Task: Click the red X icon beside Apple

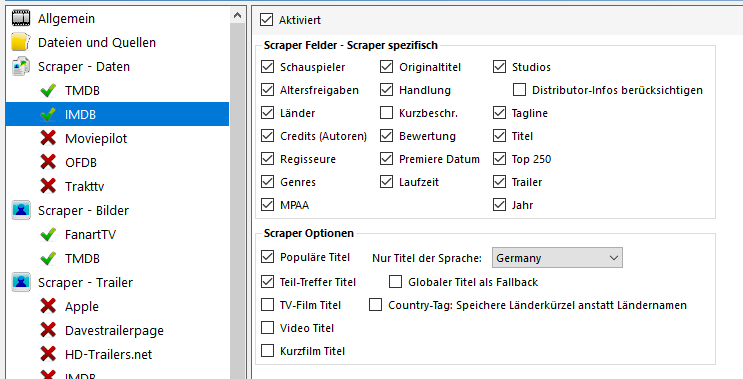Action: (48, 306)
